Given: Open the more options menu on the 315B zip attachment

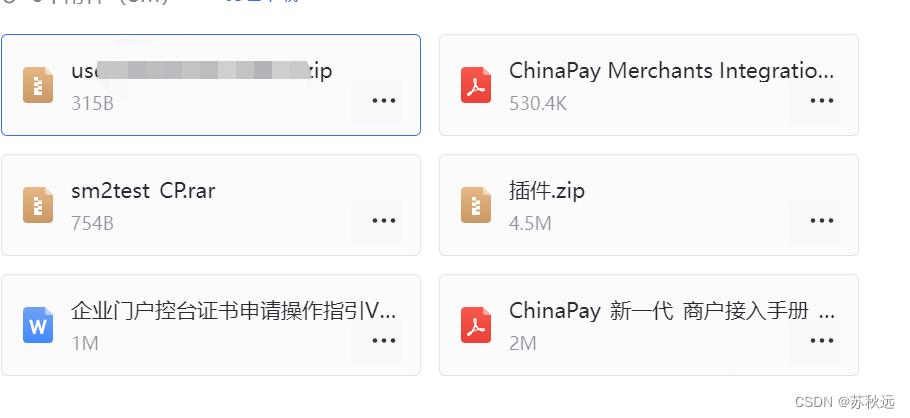Looking at the screenshot, I should pos(384,100).
